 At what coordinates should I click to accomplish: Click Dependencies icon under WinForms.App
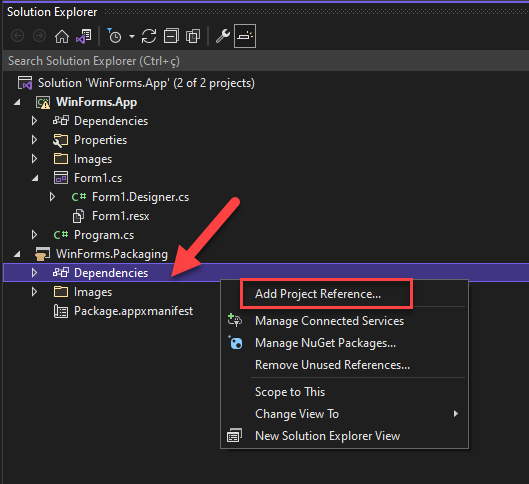click(x=61, y=121)
